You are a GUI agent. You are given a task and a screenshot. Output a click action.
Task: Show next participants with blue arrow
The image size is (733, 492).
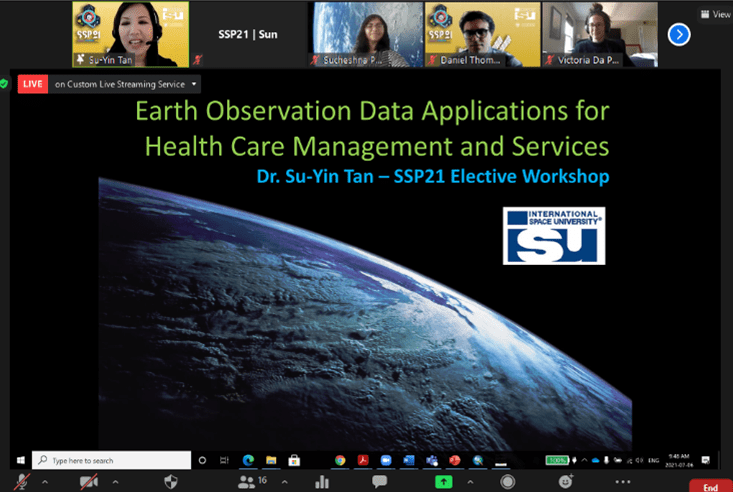(x=679, y=34)
